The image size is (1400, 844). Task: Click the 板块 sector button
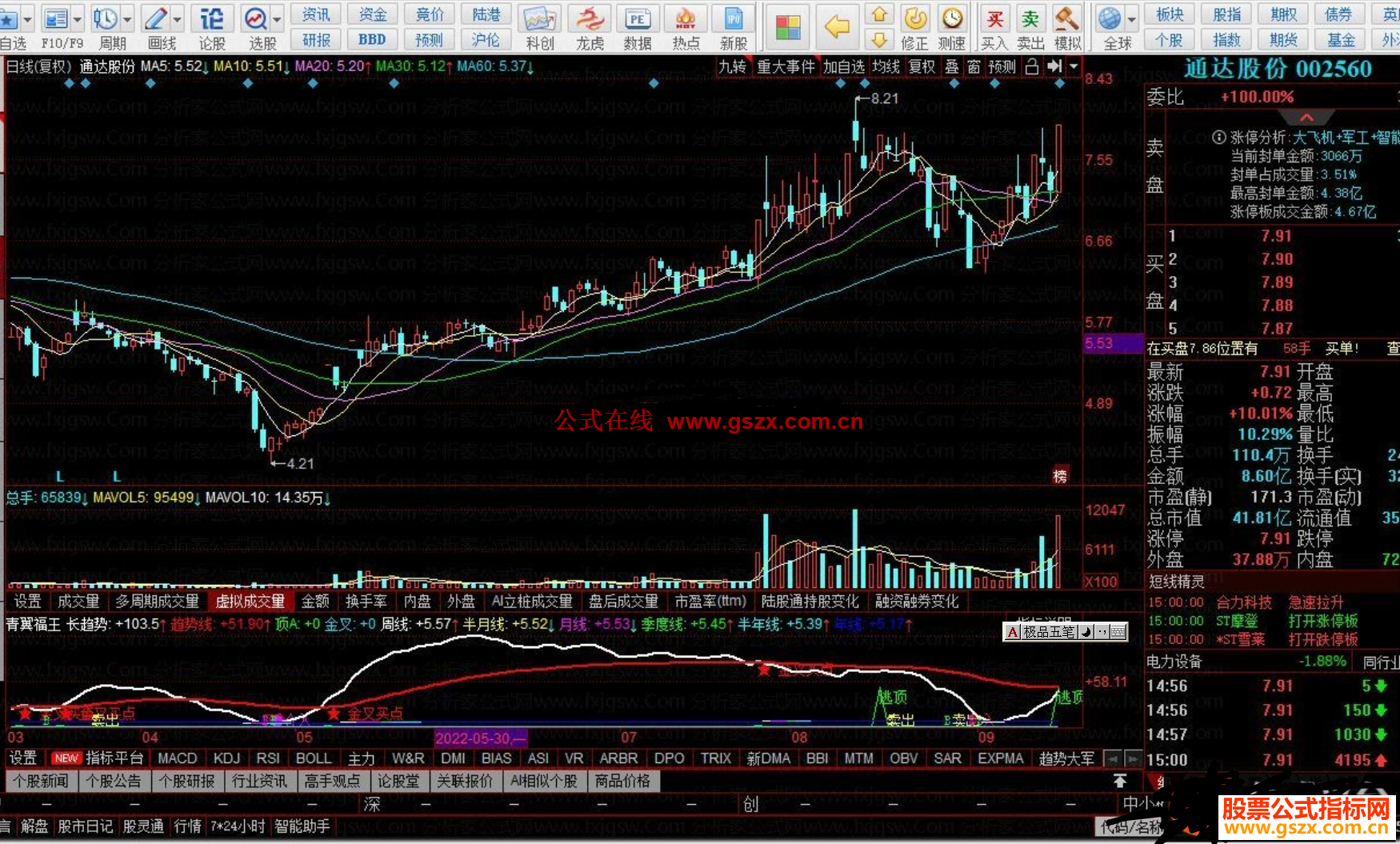(x=1169, y=15)
